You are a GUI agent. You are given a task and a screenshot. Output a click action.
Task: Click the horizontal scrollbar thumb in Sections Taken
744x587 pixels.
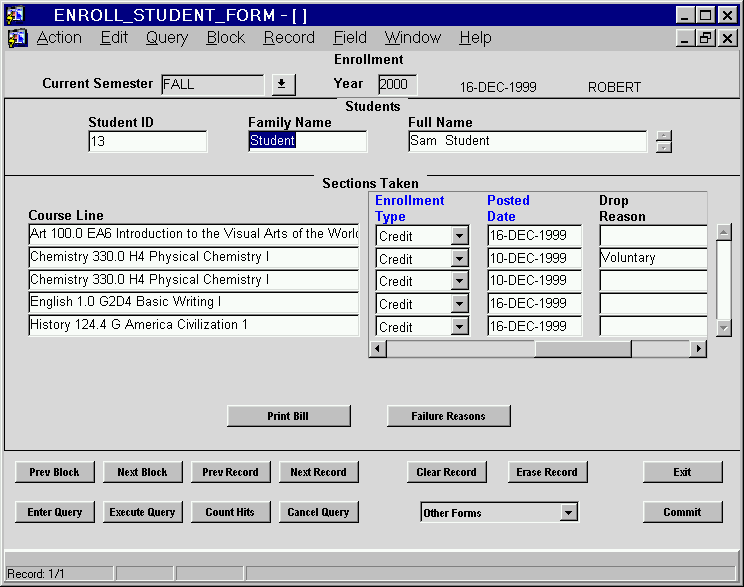click(x=583, y=349)
